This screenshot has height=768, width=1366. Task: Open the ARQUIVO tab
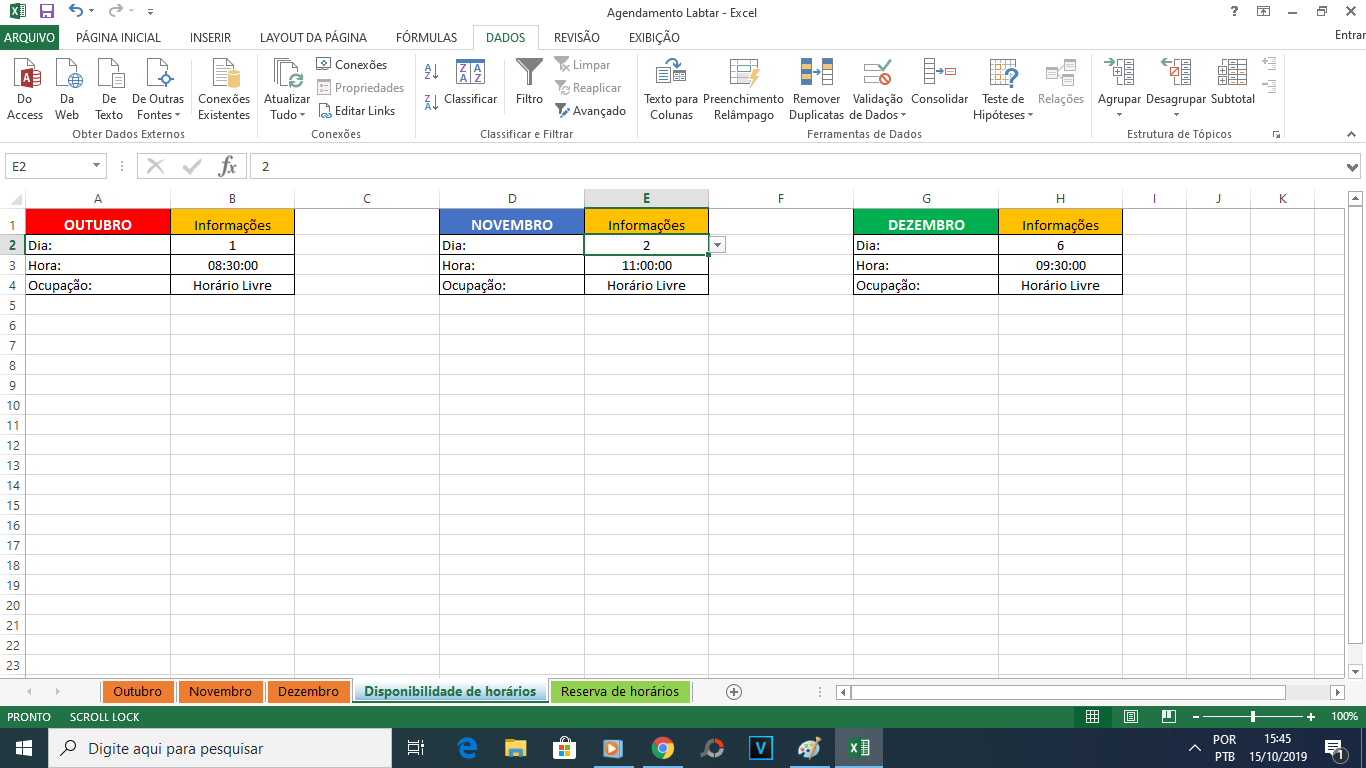(30, 37)
